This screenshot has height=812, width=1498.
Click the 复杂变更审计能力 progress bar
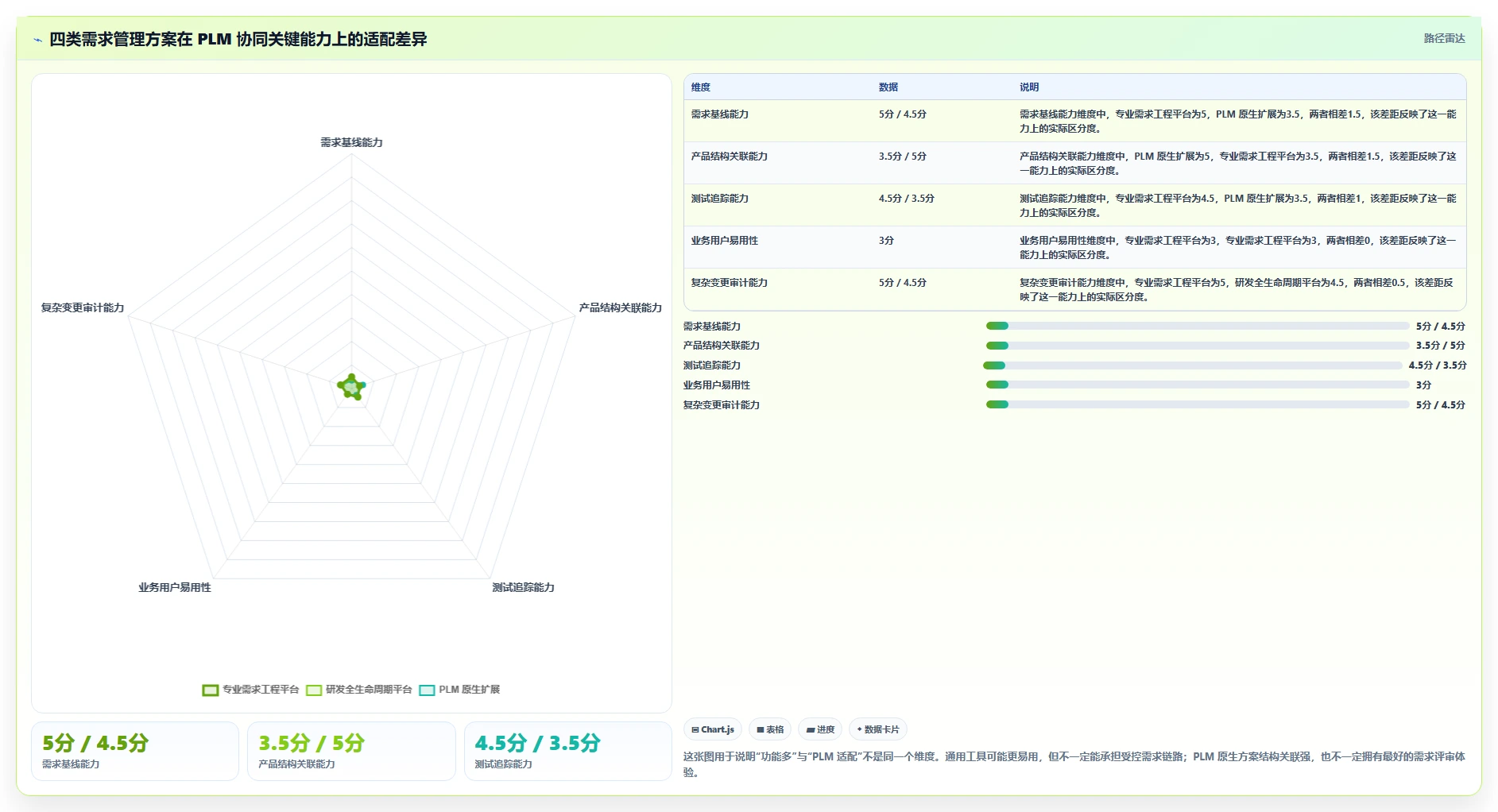1198,404
